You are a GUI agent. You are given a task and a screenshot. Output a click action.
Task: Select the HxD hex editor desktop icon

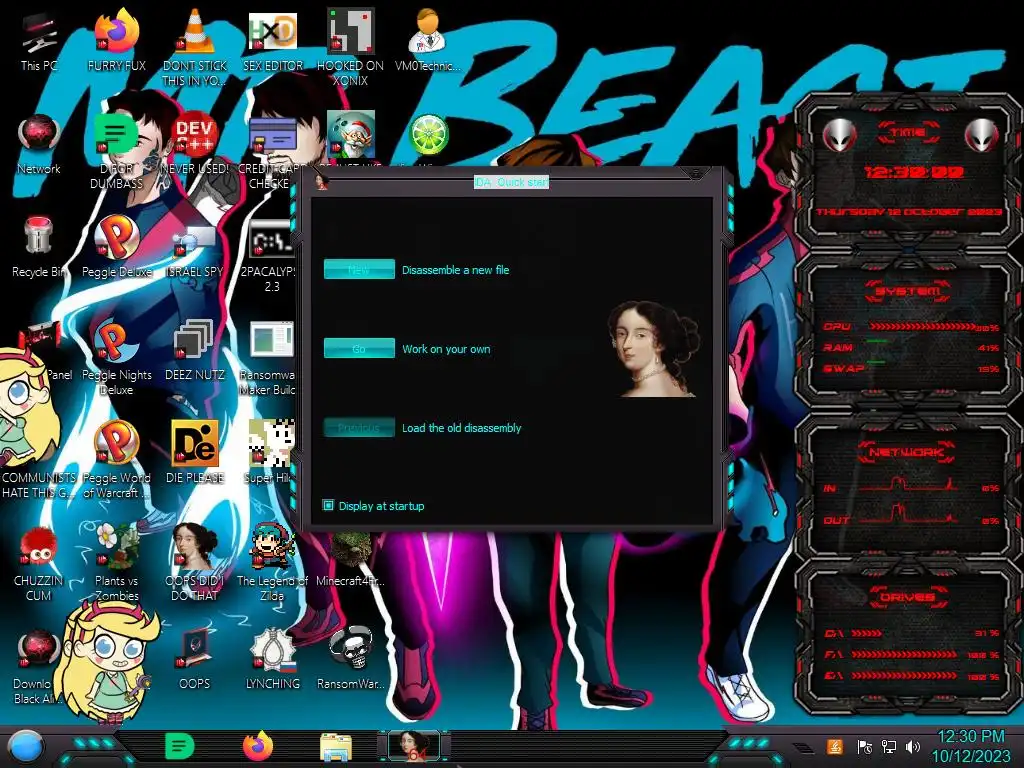tap(272, 41)
